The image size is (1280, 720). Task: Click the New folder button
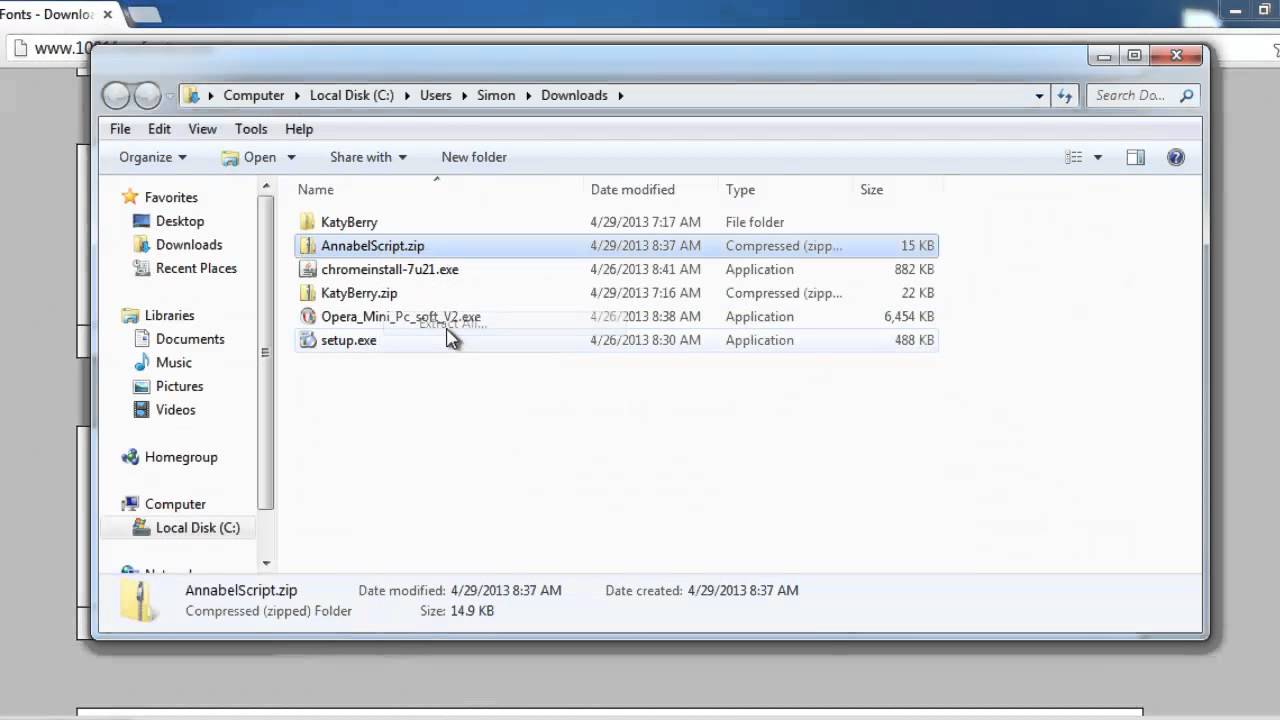474,157
